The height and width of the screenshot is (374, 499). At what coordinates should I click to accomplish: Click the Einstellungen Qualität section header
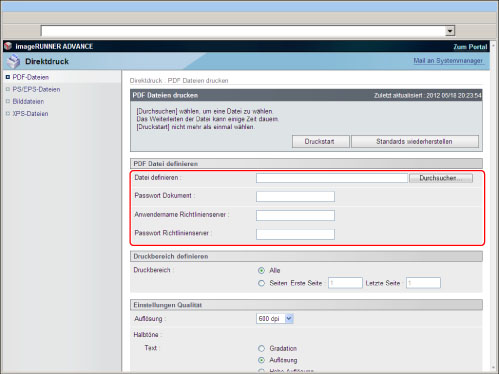306,305
